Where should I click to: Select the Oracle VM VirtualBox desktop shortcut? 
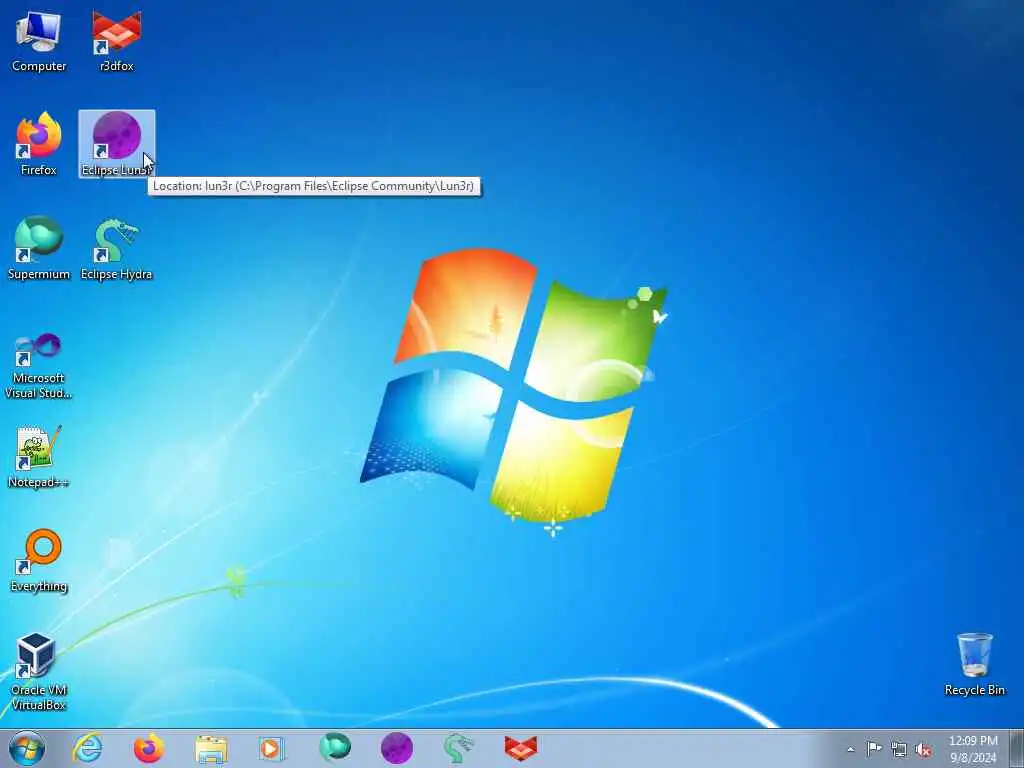[x=39, y=672]
